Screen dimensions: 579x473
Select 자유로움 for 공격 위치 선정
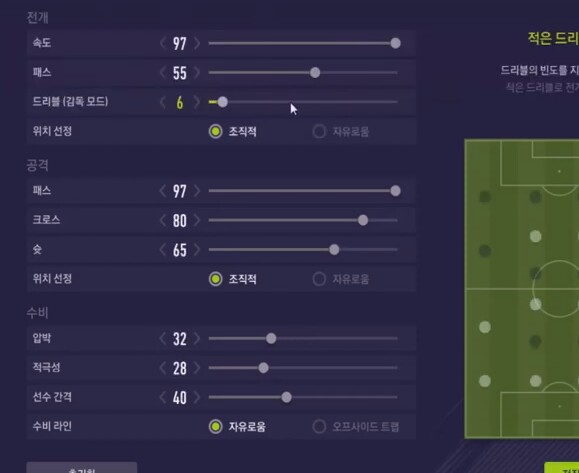click(340, 279)
